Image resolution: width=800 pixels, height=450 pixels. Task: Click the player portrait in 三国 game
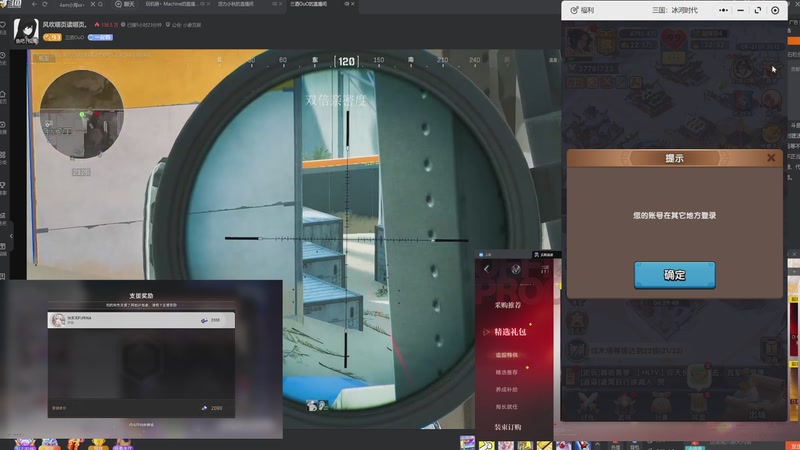pos(579,40)
